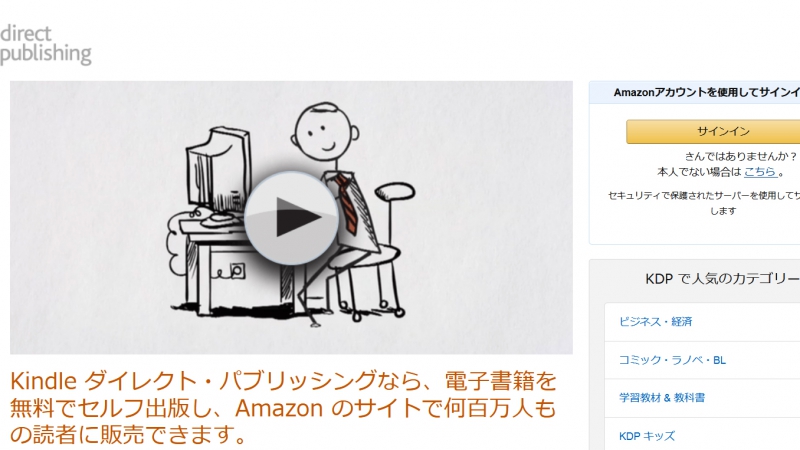Click the stick figure's smiling face
The height and width of the screenshot is (450, 800).
pos(323,131)
